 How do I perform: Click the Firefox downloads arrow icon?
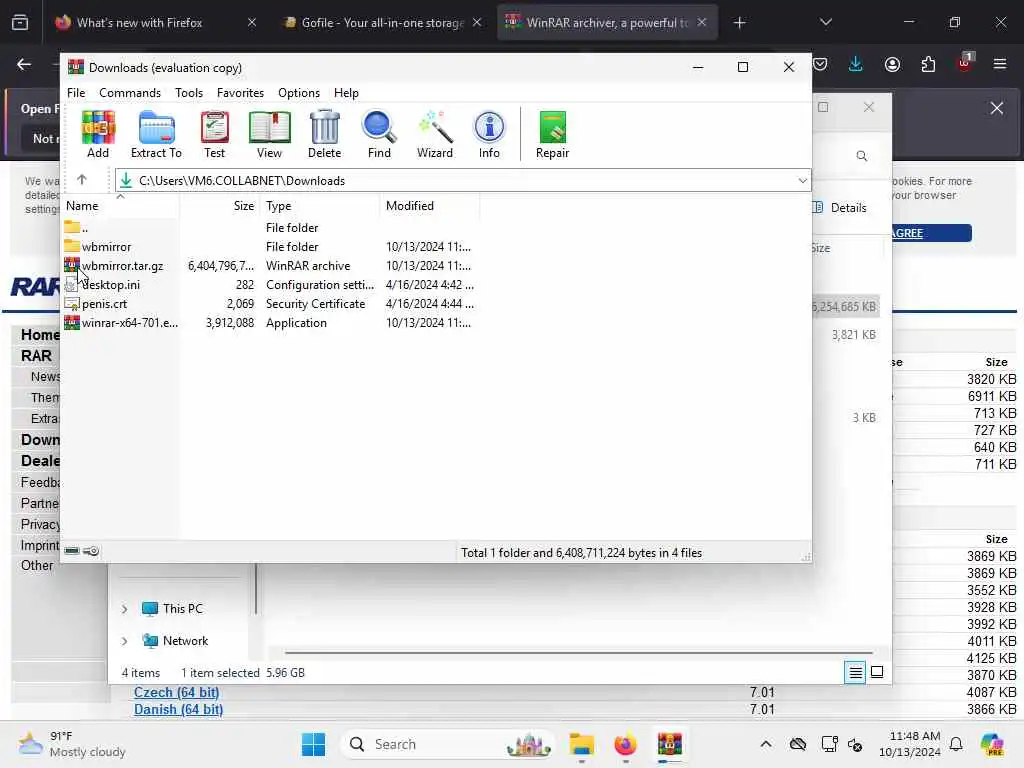point(856,64)
